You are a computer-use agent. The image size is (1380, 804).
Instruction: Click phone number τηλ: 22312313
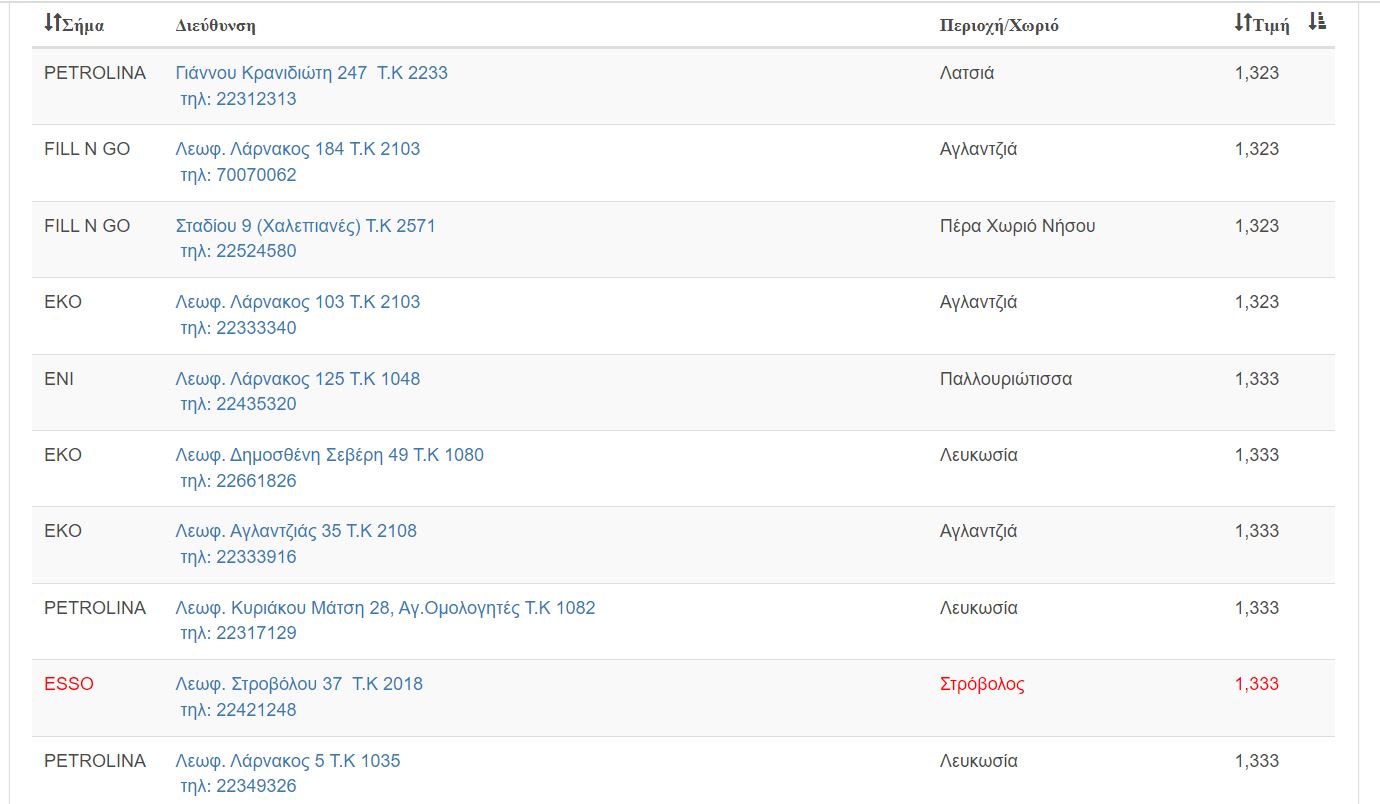pyautogui.click(x=238, y=99)
